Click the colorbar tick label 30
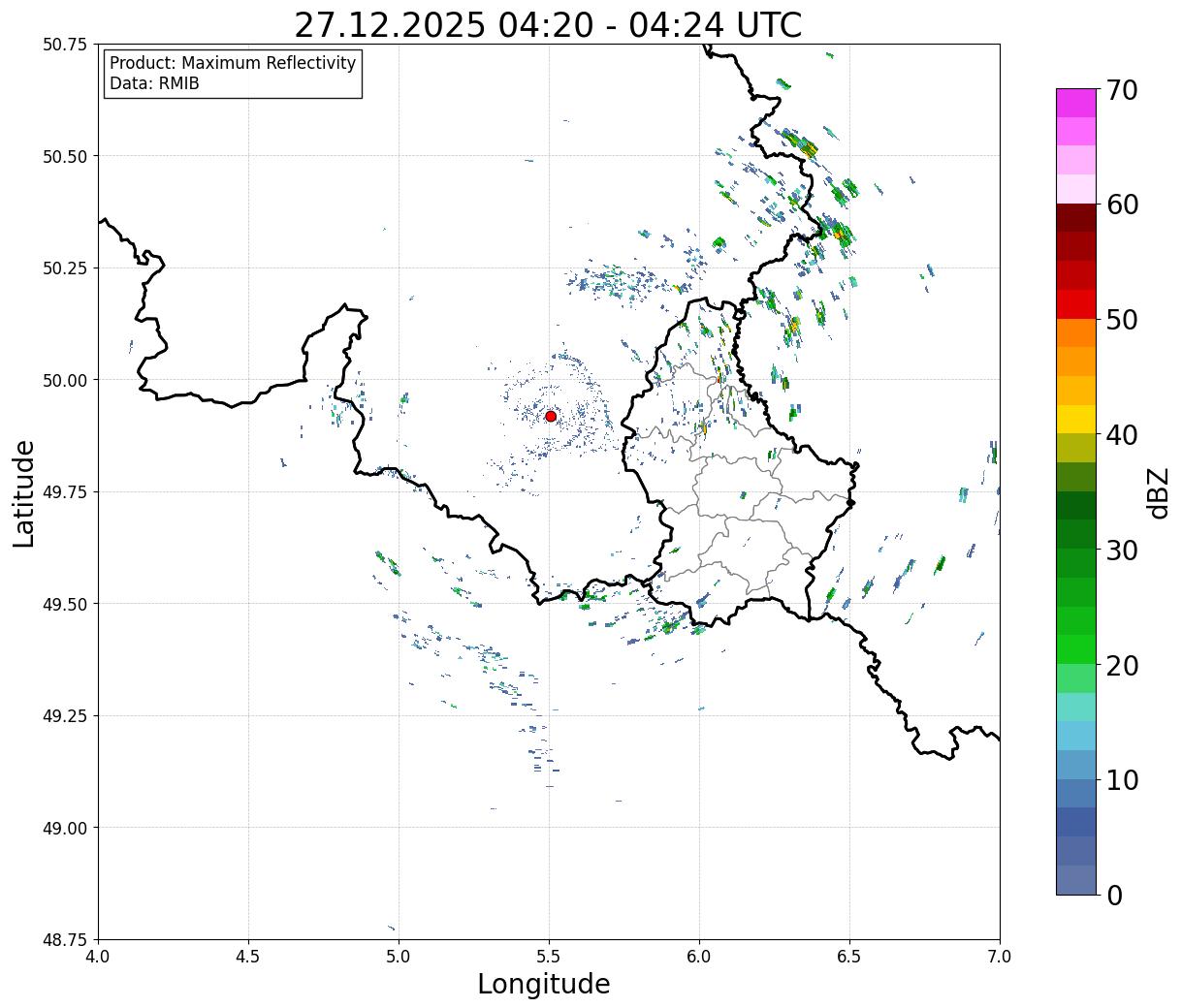The image size is (1182, 1008). [1122, 550]
